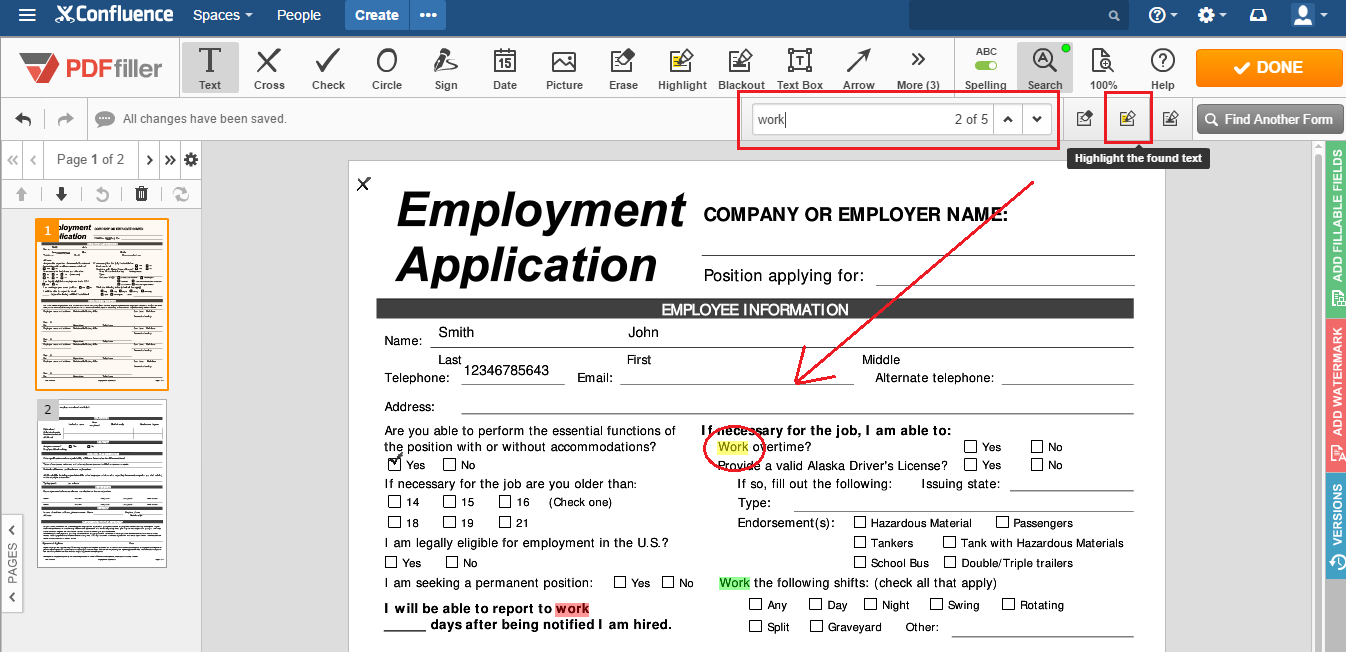The width and height of the screenshot is (1346, 652).
Task: Delete page using the trash icon
Action: 141,194
